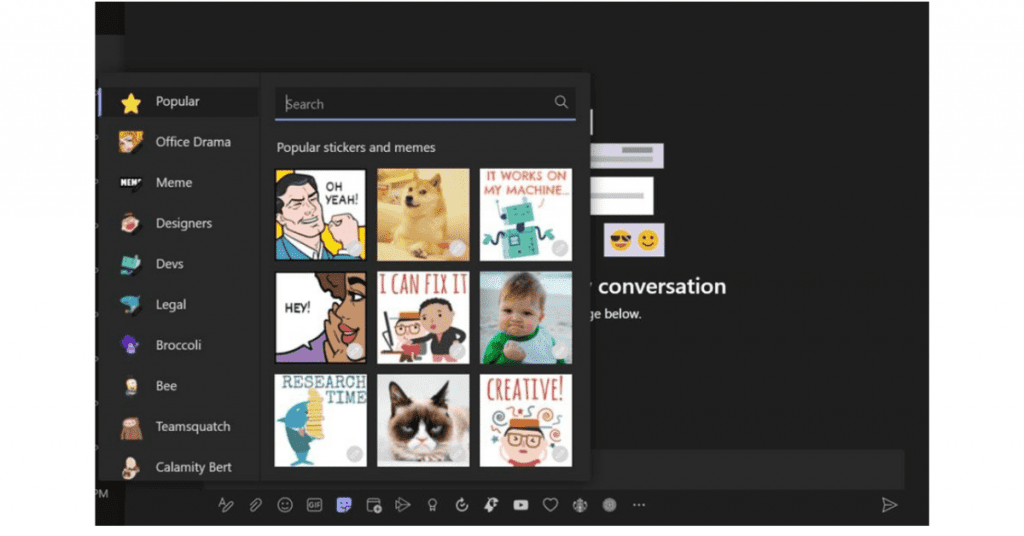Open the Teamsquatch sticker category
The width and height of the screenshot is (1024, 536).
coord(192,427)
